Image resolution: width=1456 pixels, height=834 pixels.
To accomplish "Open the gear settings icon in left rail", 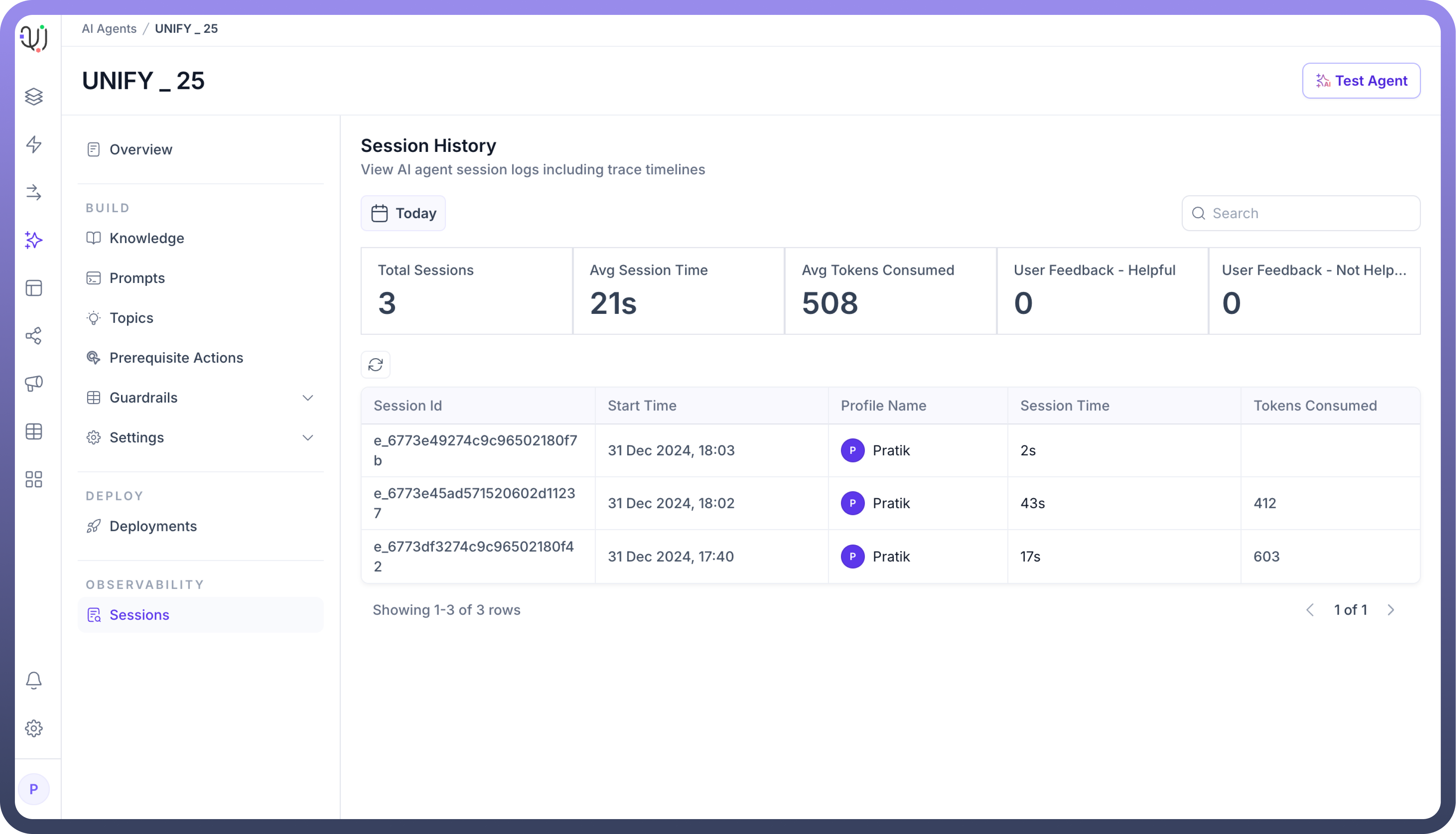I will pos(34,729).
